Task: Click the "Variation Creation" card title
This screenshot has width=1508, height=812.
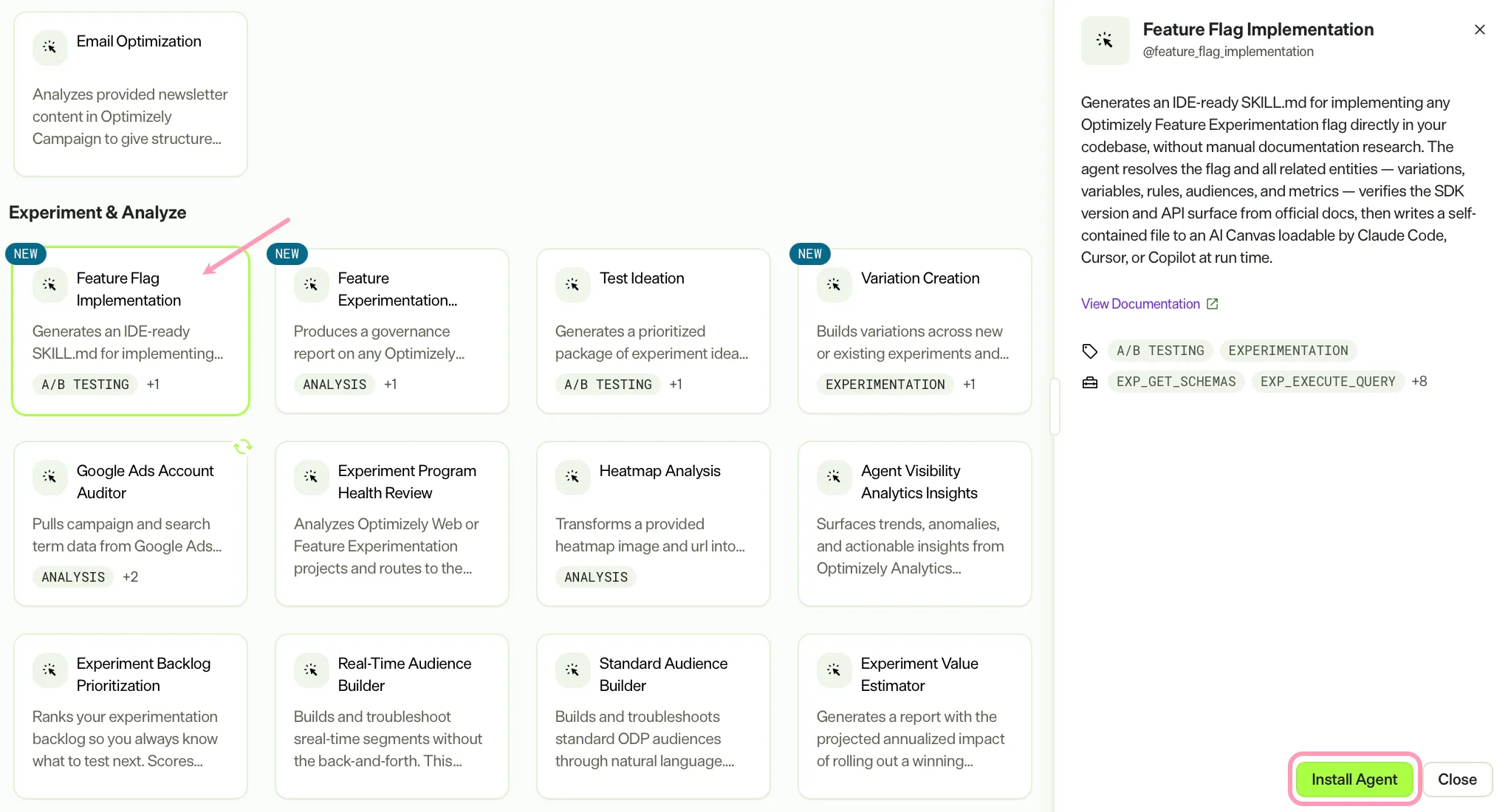Action: coord(920,278)
